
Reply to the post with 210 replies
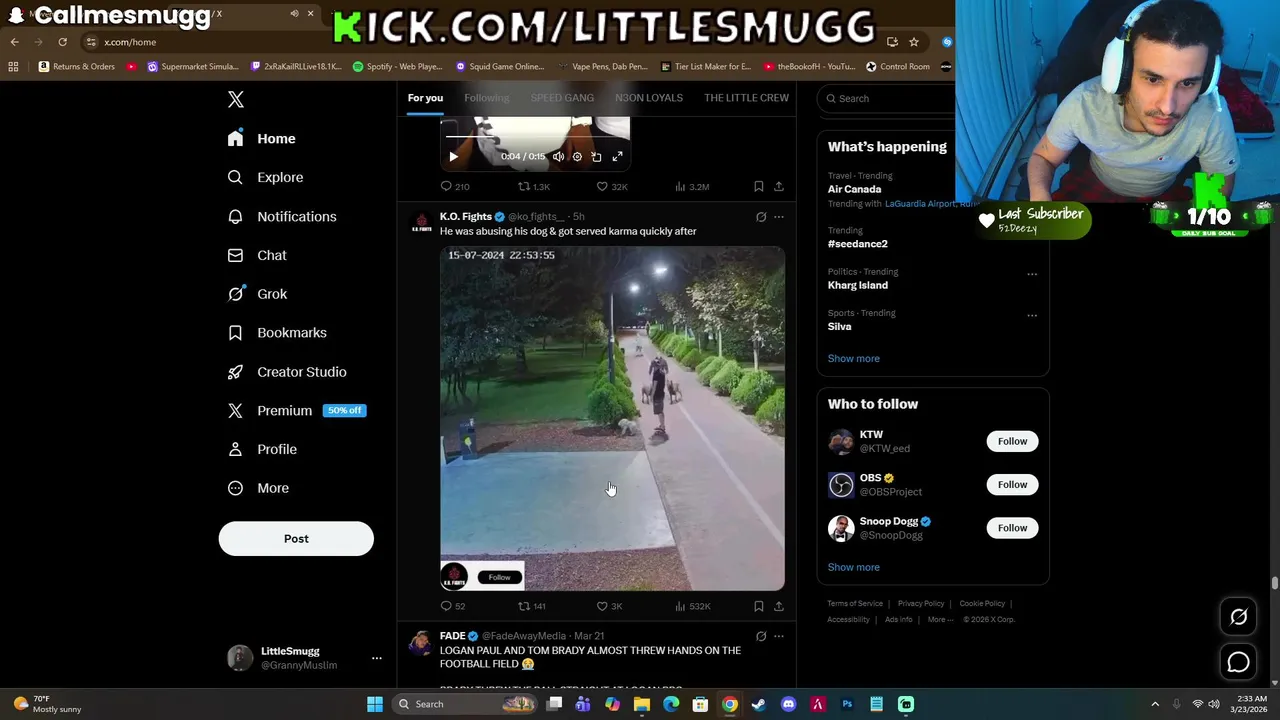455,186
